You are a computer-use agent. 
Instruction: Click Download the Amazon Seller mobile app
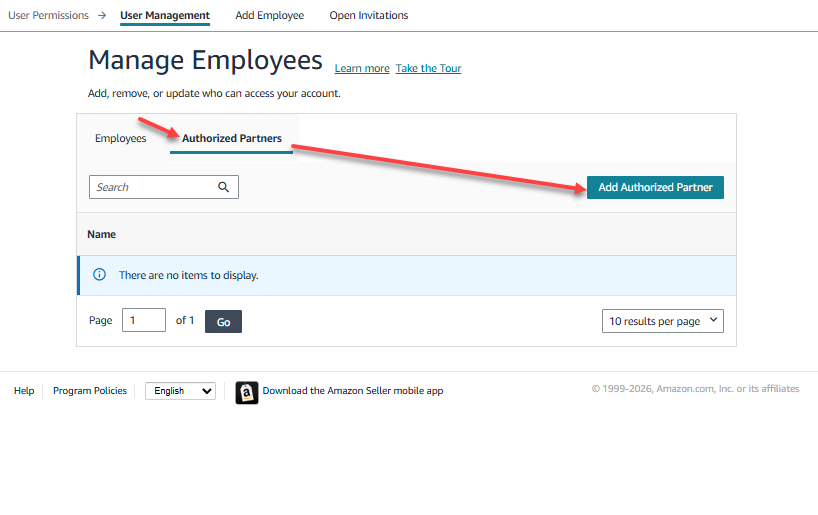353,391
